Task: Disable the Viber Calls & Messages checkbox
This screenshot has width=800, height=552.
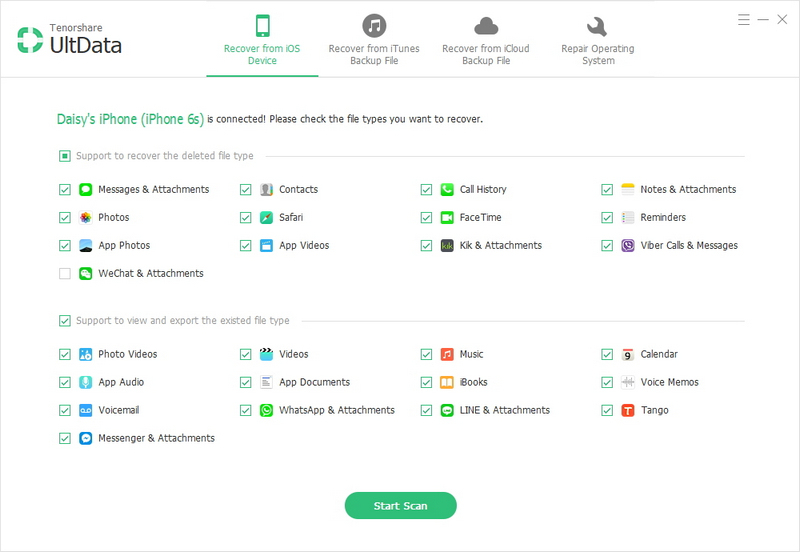Action: [x=607, y=246]
